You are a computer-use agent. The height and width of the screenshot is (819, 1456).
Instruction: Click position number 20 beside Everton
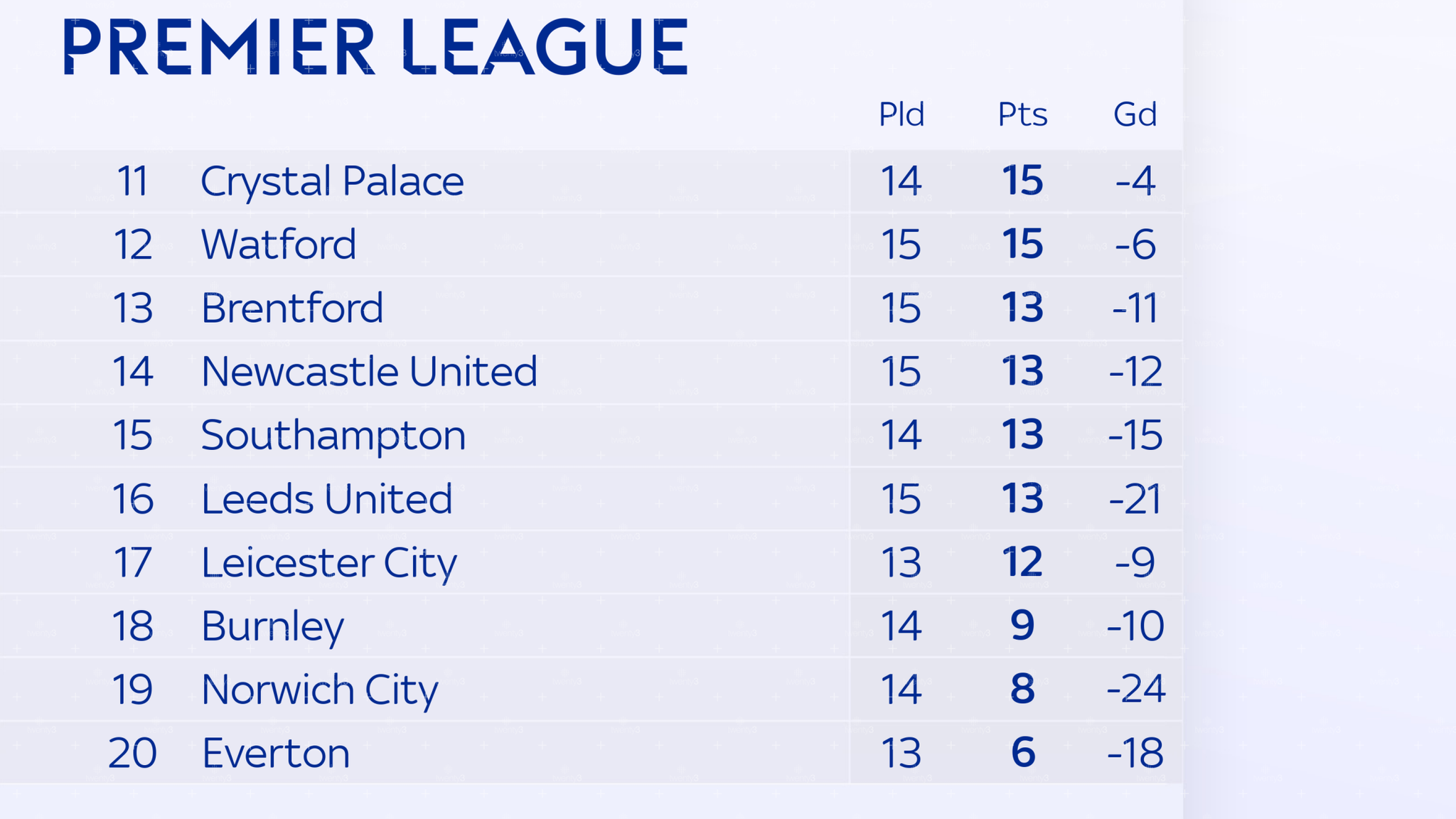(132, 753)
